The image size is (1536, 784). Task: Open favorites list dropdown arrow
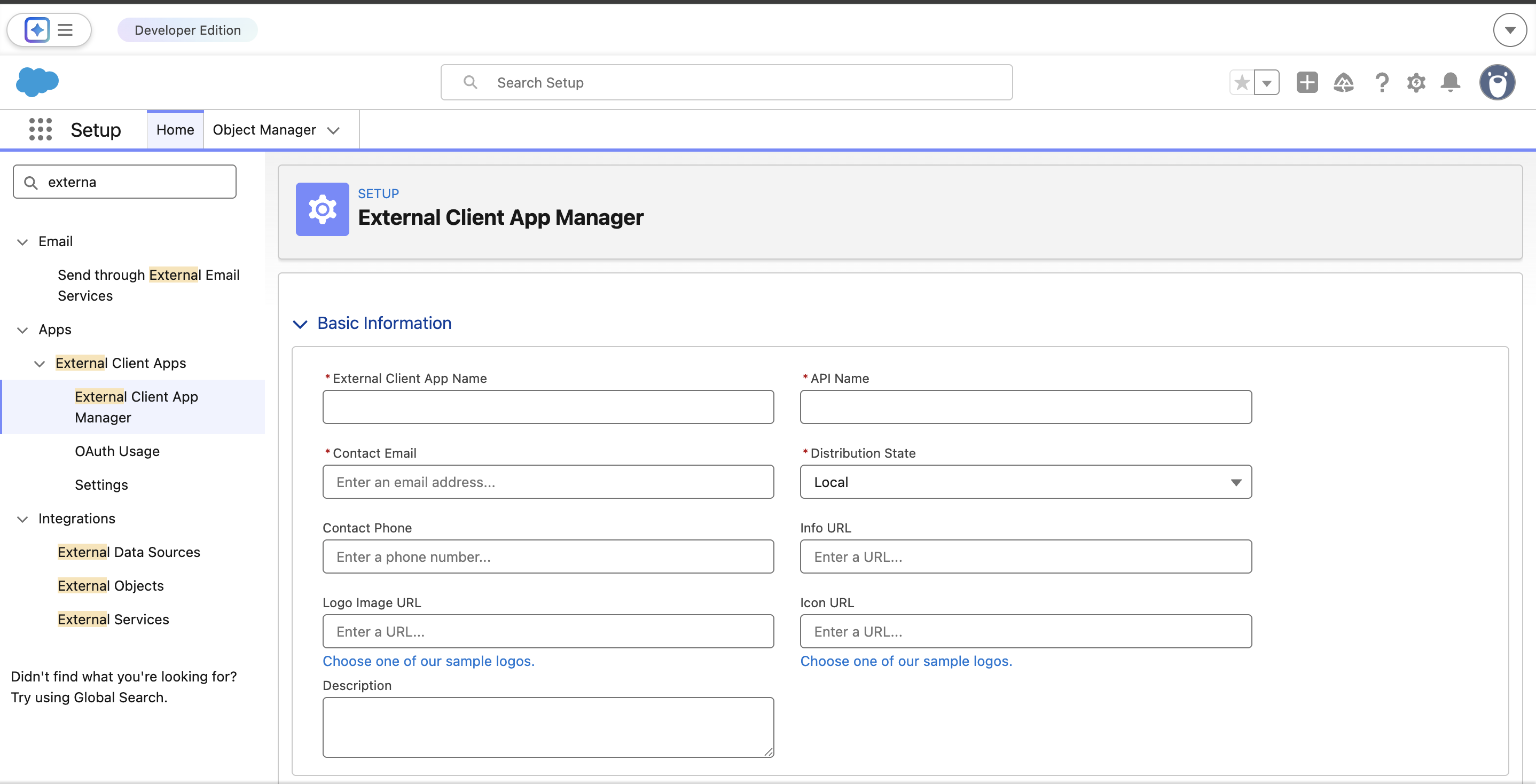click(x=1267, y=82)
